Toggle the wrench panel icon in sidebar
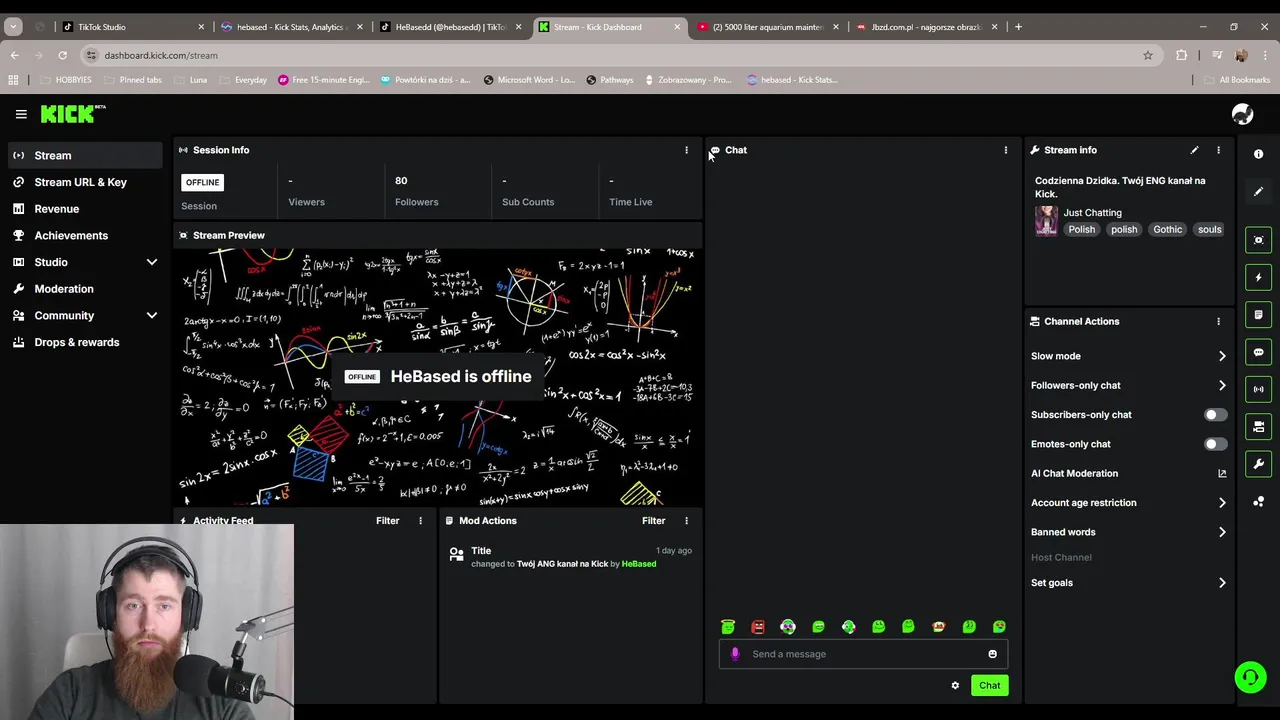 click(1258, 464)
